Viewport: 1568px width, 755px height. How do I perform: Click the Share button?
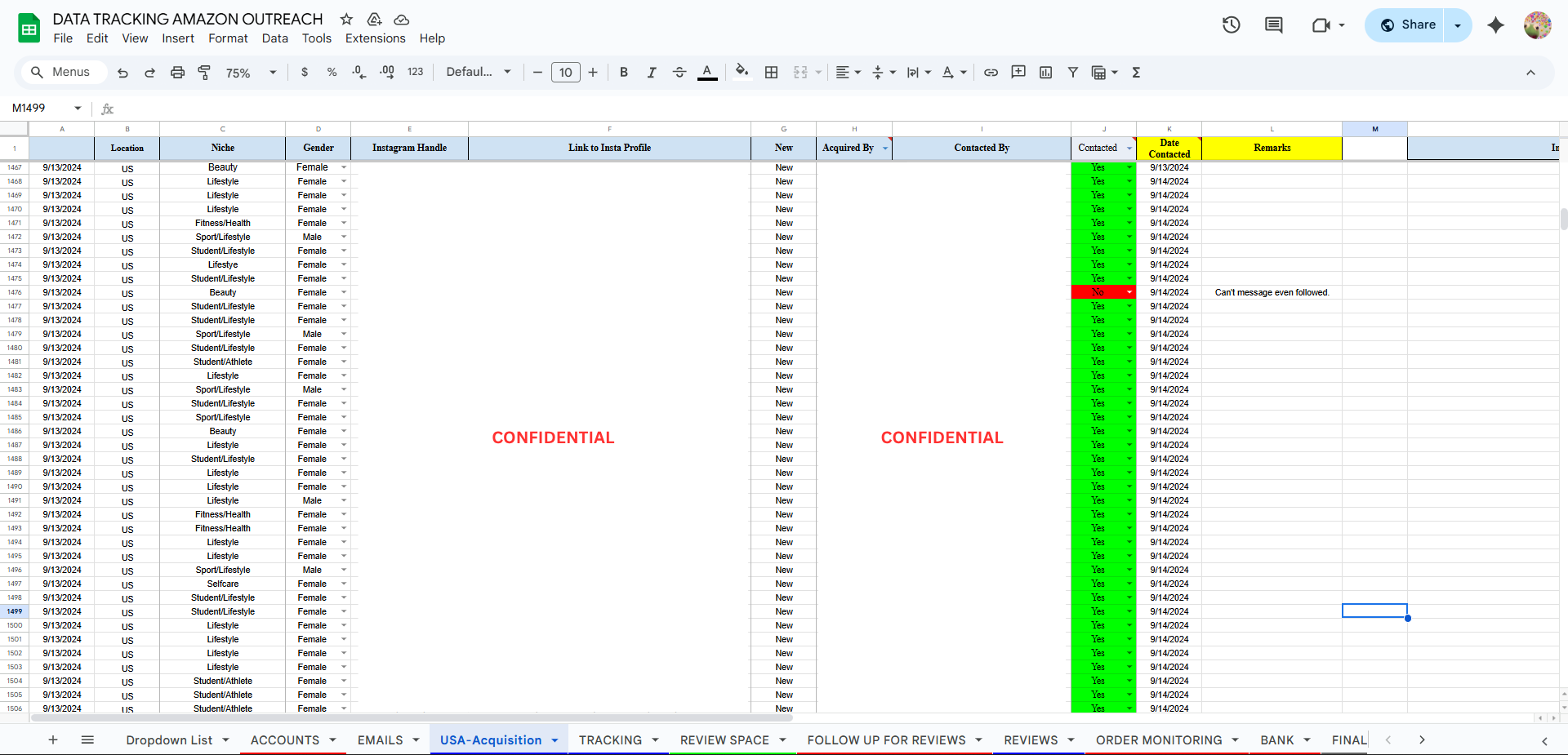1408,25
